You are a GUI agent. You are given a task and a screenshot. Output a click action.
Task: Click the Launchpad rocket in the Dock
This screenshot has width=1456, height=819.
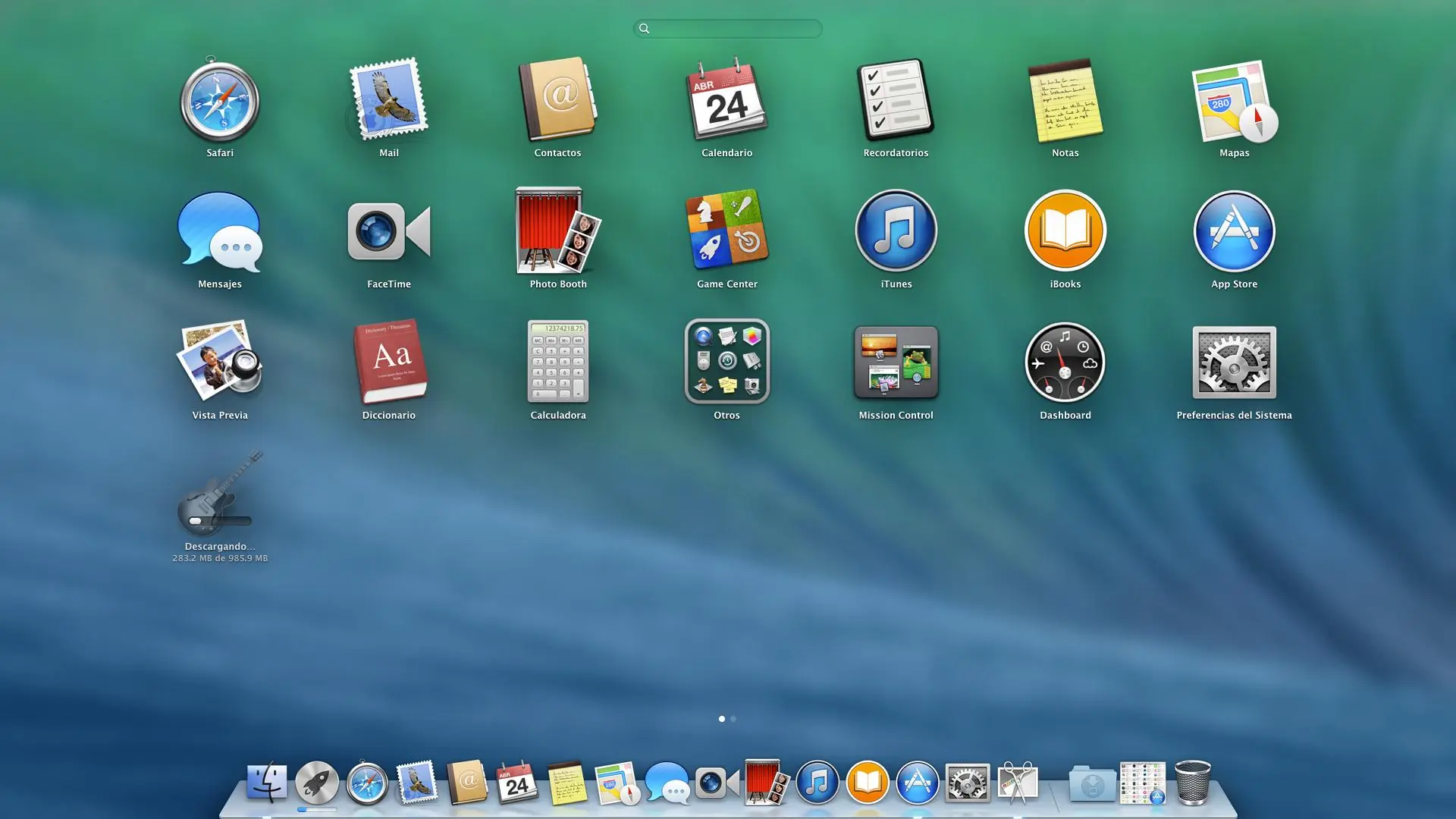(317, 782)
